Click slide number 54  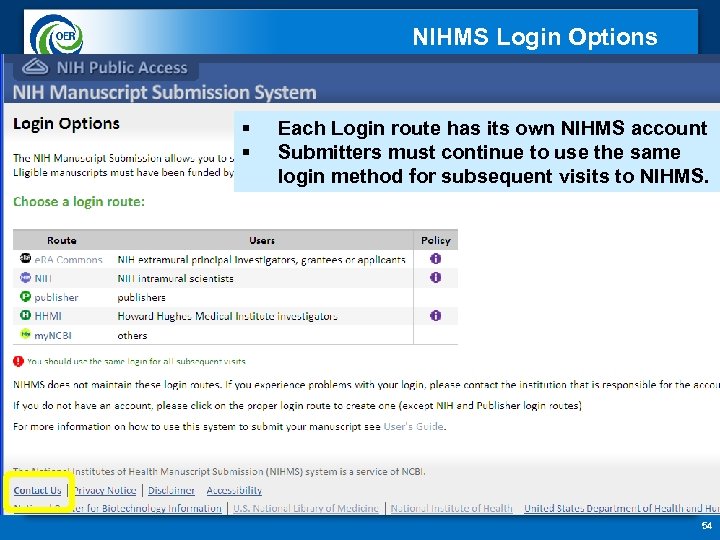(x=707, y=526)
